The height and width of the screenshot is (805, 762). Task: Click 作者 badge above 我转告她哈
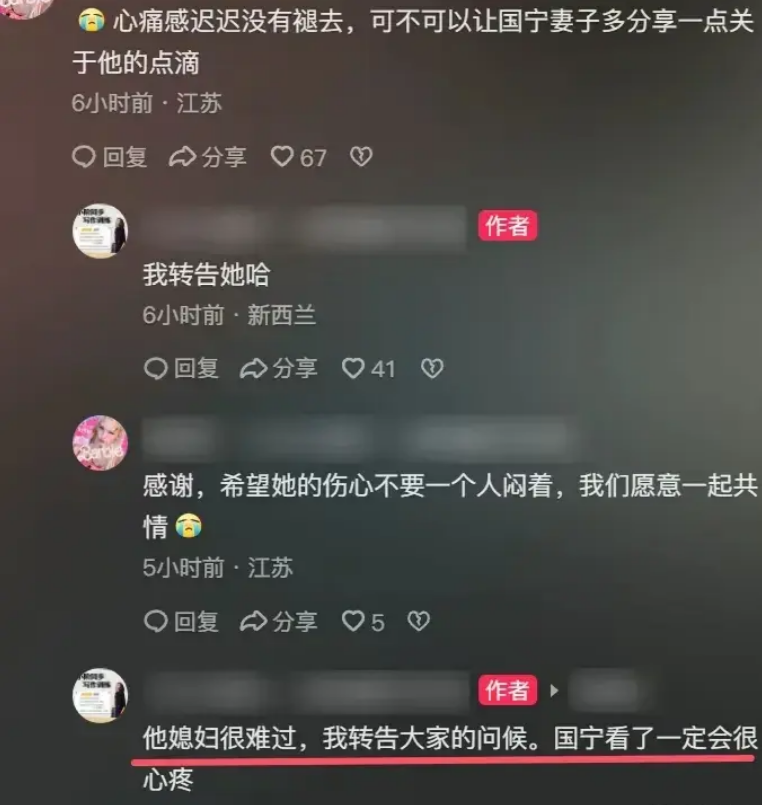pos(507,225)
